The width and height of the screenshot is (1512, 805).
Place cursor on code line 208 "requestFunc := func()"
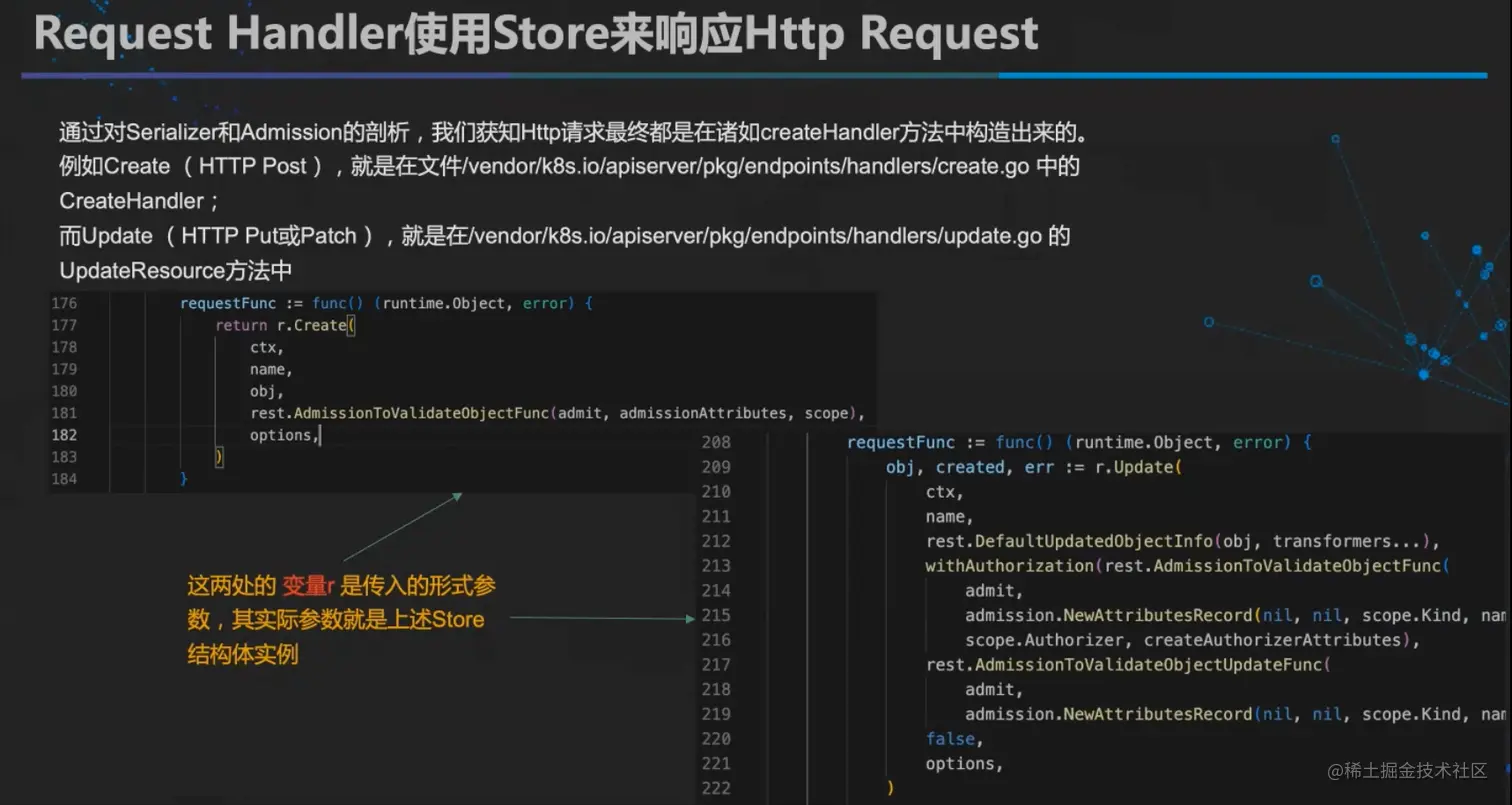pos(1079,442)
